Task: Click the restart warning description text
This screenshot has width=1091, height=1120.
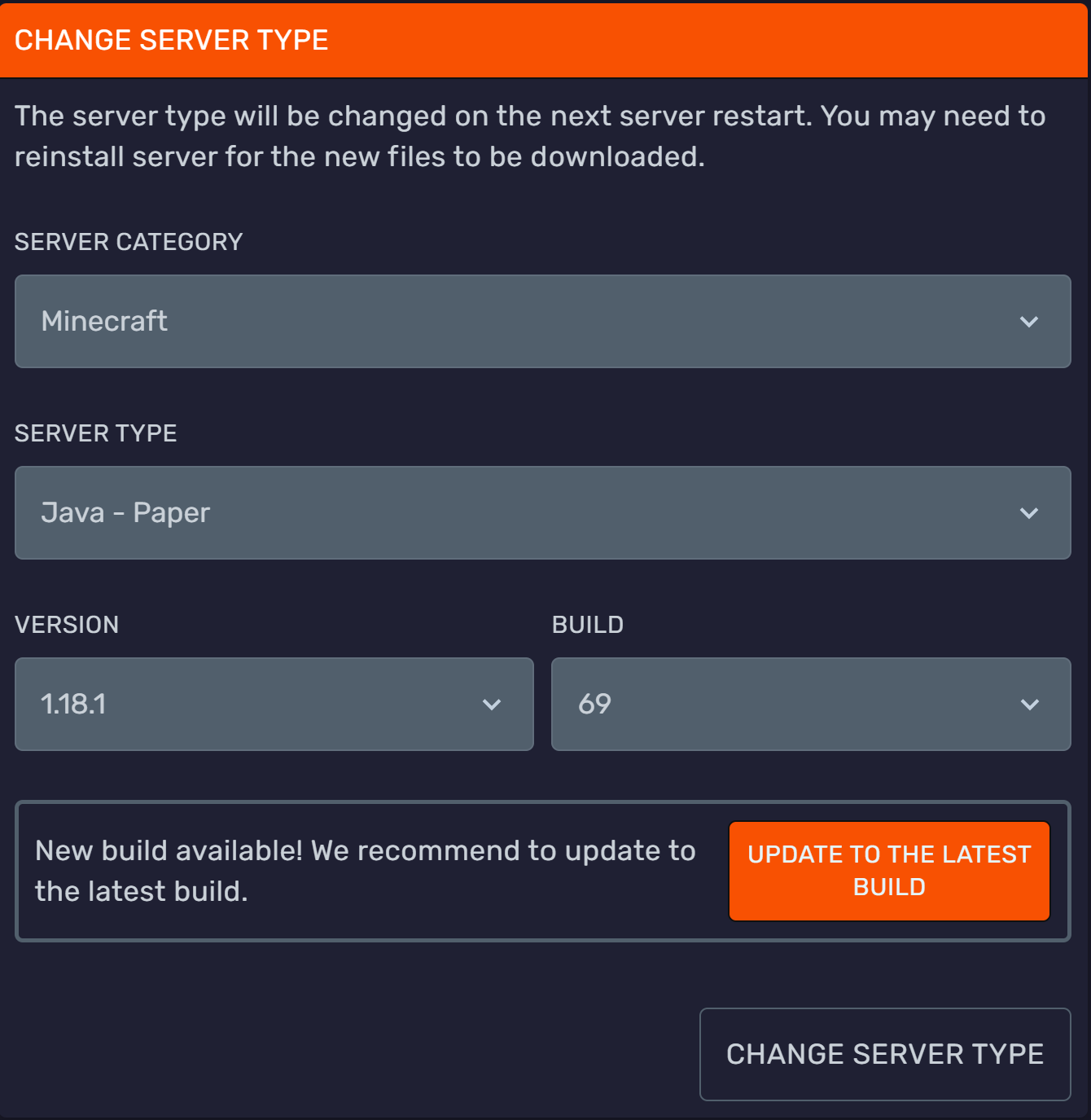Action: 529,135
